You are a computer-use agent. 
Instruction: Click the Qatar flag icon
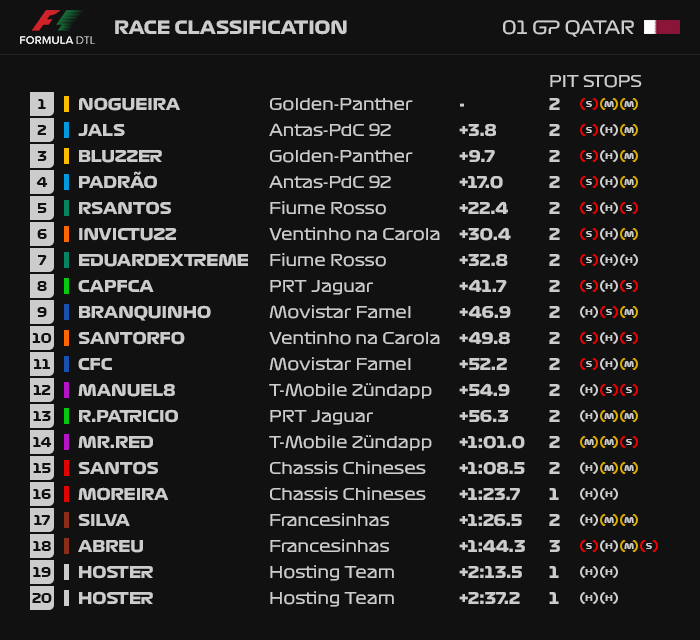tap(662, 27)
